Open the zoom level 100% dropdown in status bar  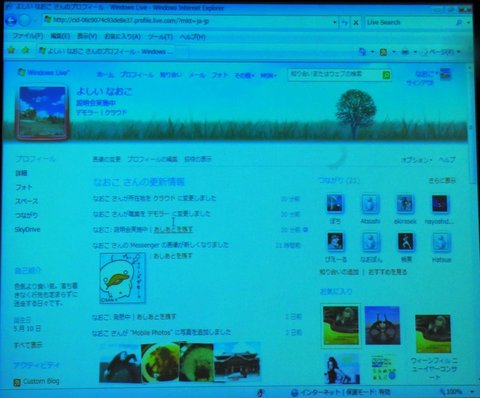point(472,392)
